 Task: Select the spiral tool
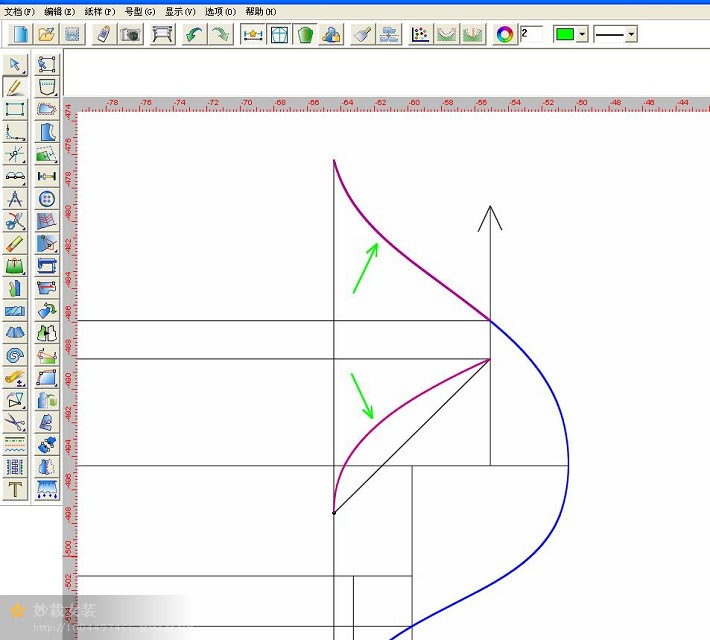point(15,355)
